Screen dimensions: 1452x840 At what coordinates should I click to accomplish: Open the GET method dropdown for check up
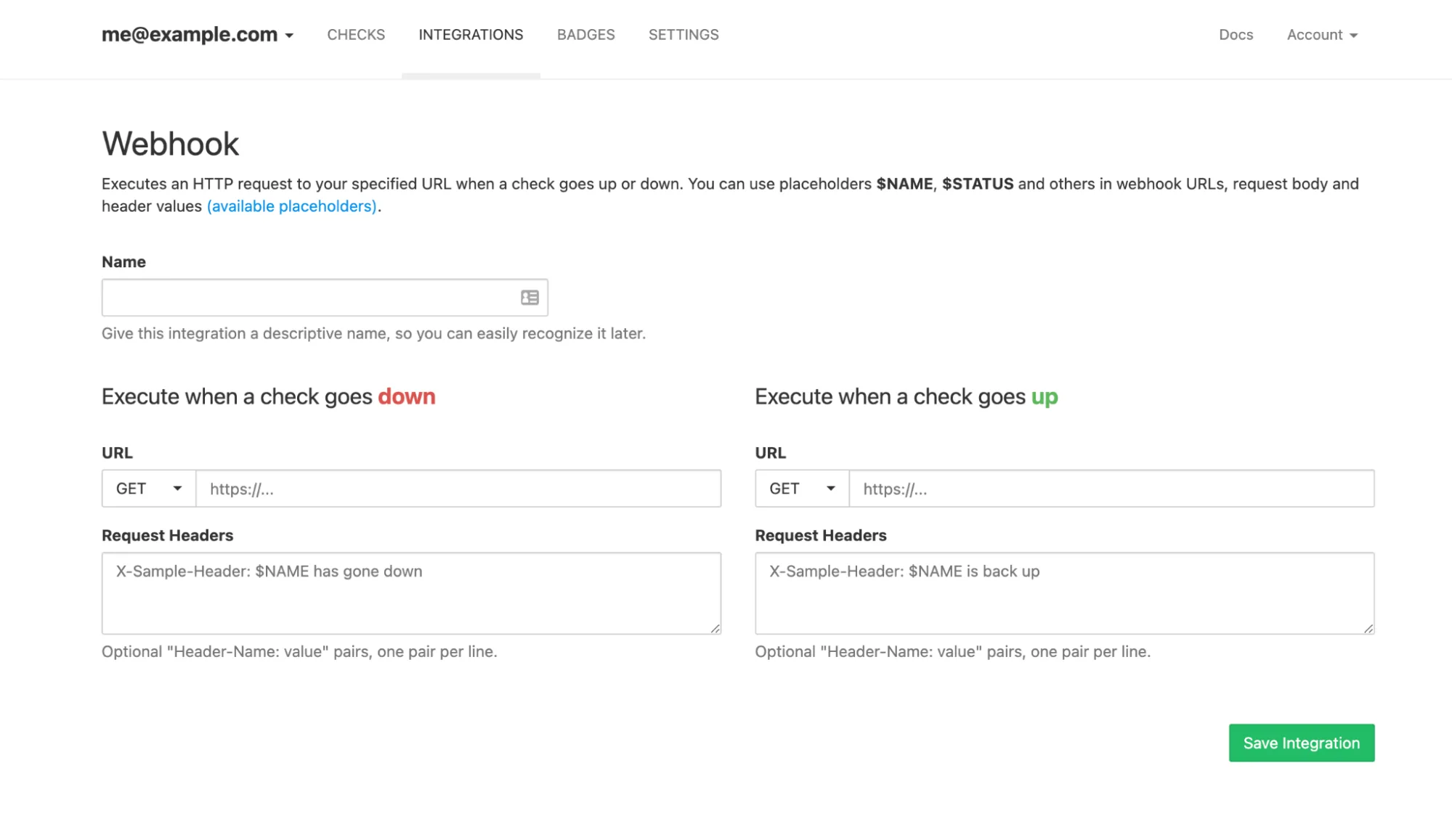802,489
